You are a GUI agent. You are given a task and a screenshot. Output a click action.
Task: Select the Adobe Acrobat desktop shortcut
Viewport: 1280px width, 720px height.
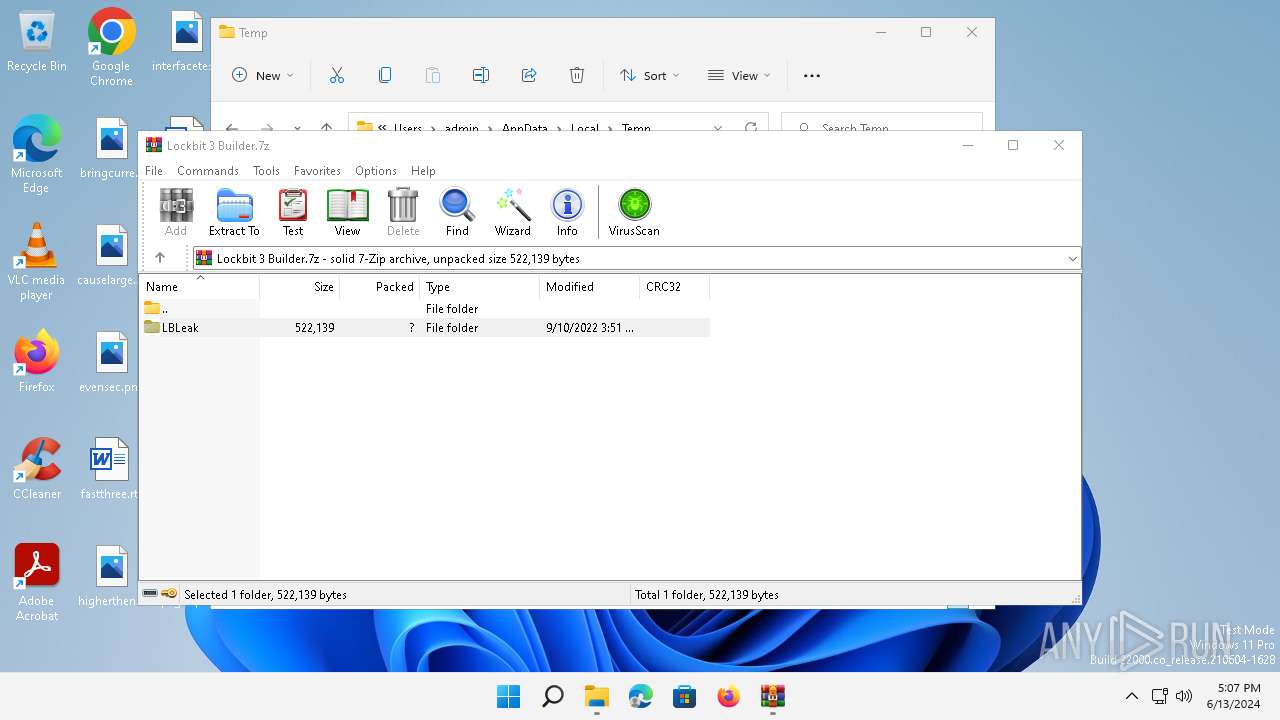[x=37, y=582]
